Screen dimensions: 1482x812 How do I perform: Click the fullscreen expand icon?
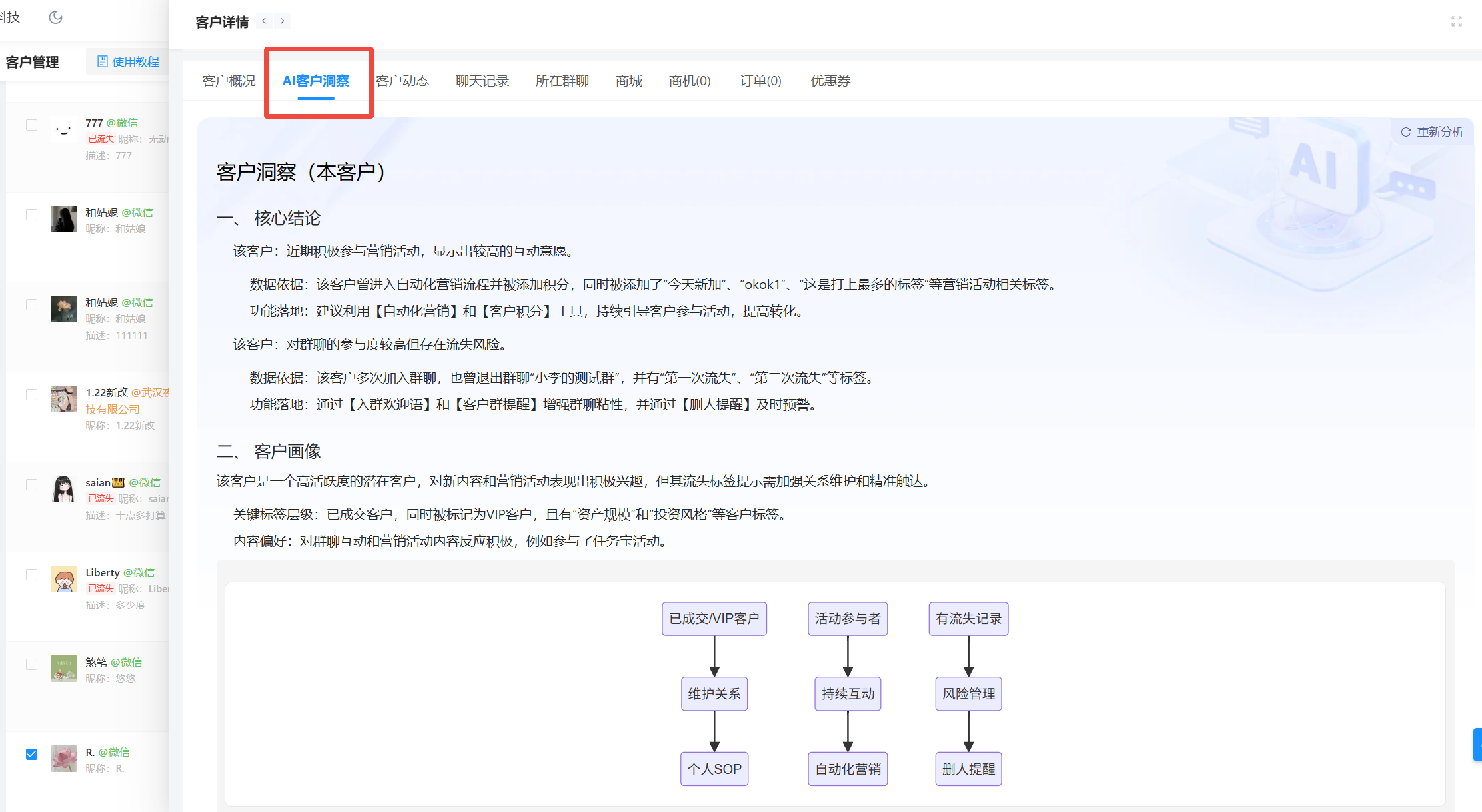[1456, 21]
